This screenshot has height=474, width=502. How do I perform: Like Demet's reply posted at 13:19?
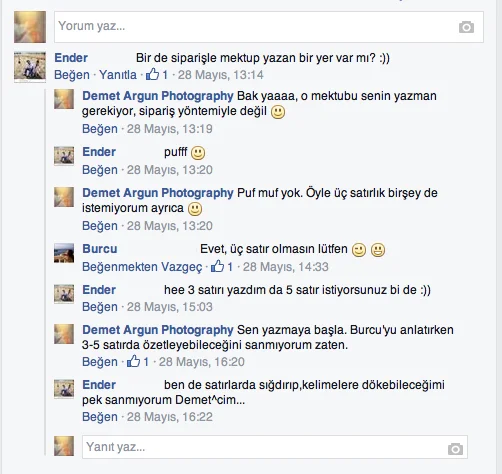click(x=100, y=129)
